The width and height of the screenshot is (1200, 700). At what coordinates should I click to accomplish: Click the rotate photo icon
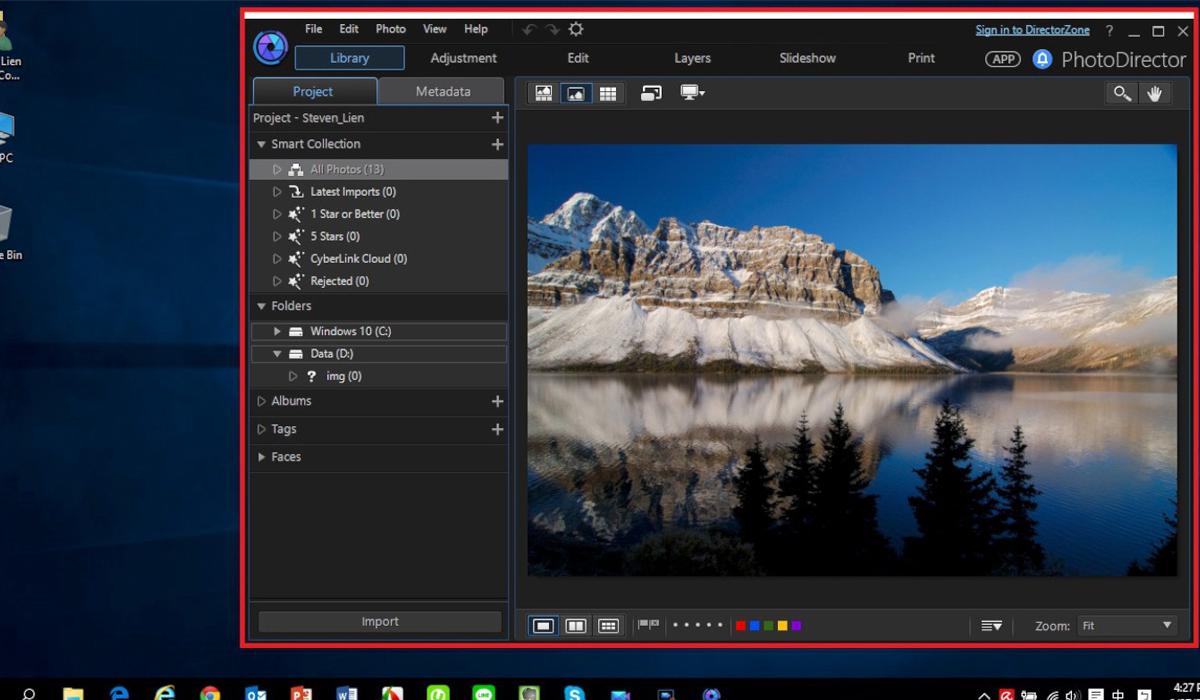tap(651, 93)
